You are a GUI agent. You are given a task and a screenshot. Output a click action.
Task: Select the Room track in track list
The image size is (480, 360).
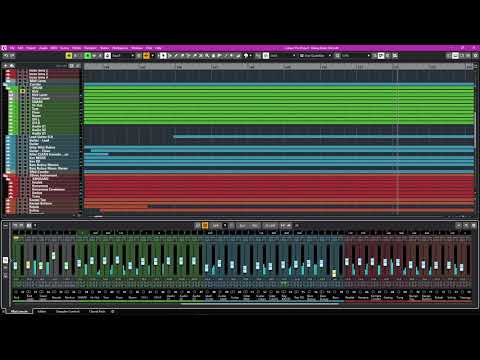click(x=36, y=116)
